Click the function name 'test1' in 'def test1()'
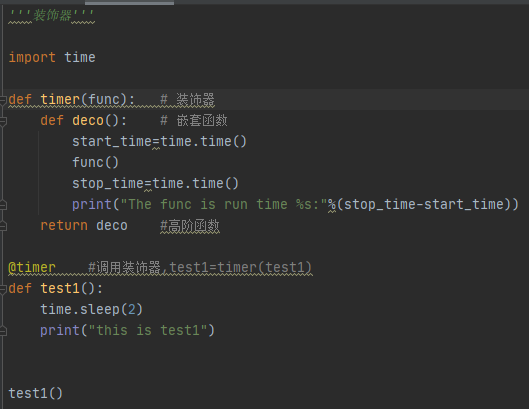The width and height of the screenshot is (529, 409). pyautogui.click(x=60, y=289)
